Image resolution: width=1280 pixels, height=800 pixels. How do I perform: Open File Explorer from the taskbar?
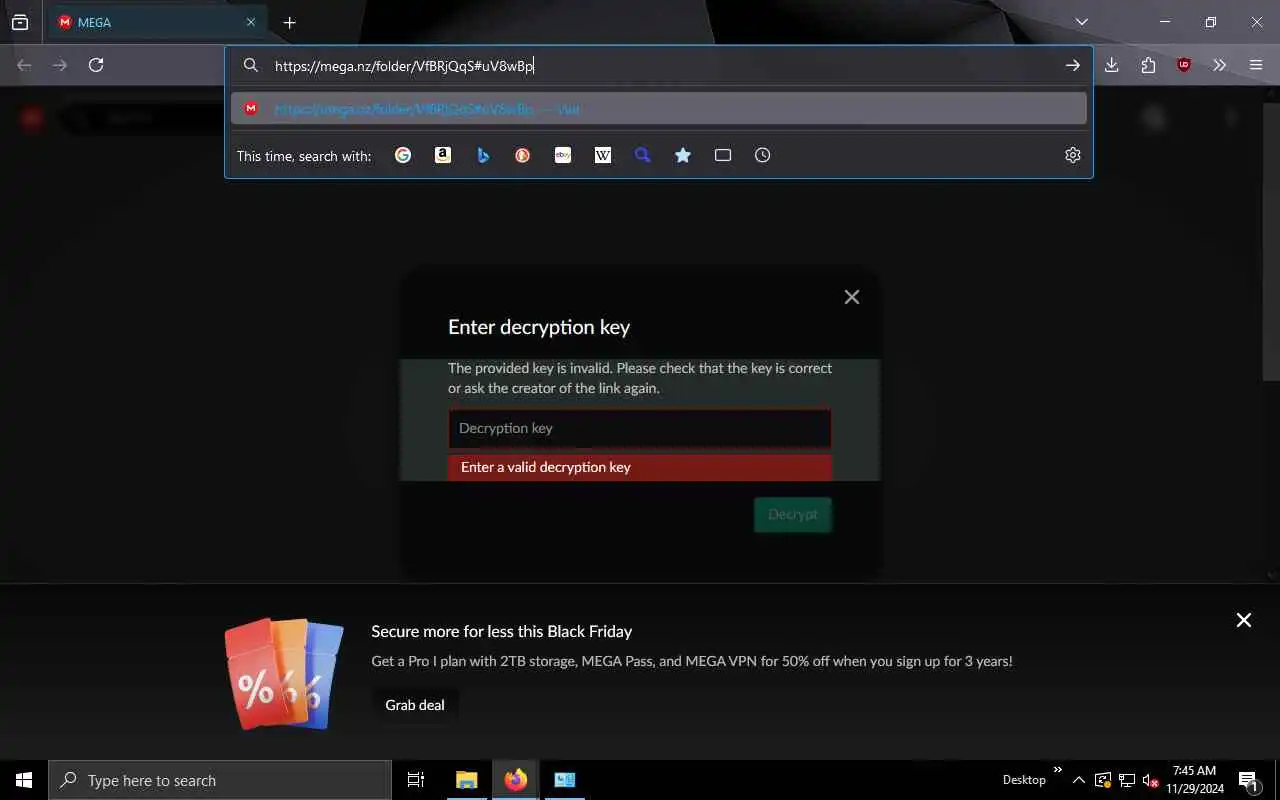pyautogui.click(x=467, y=780)
